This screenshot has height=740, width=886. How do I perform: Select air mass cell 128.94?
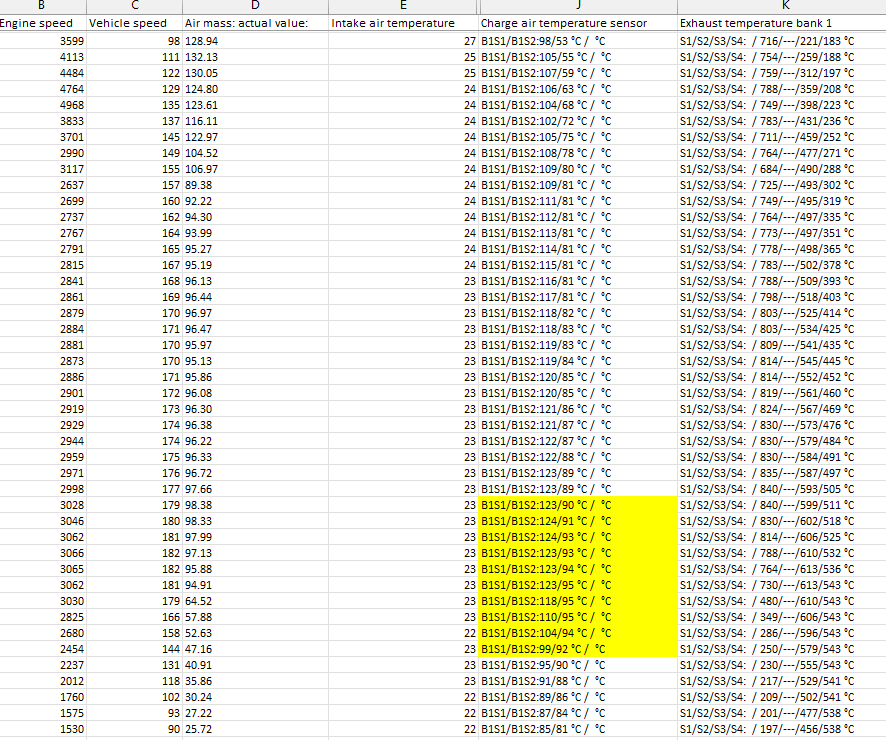pos(255,41)
